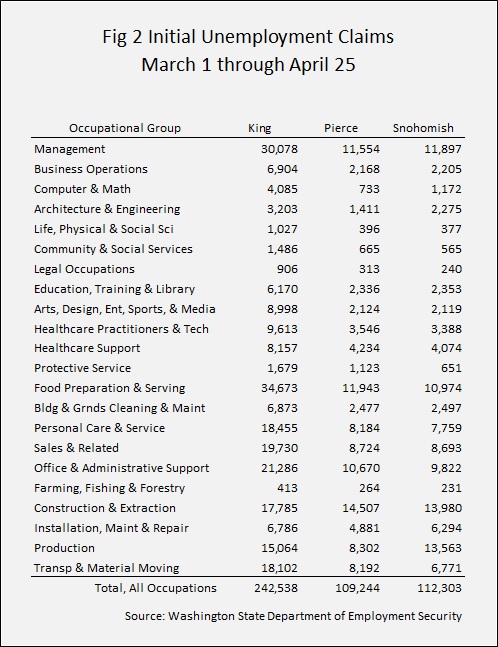Click the figure title Initial Unemployment Claims

[x=248, y=37]
